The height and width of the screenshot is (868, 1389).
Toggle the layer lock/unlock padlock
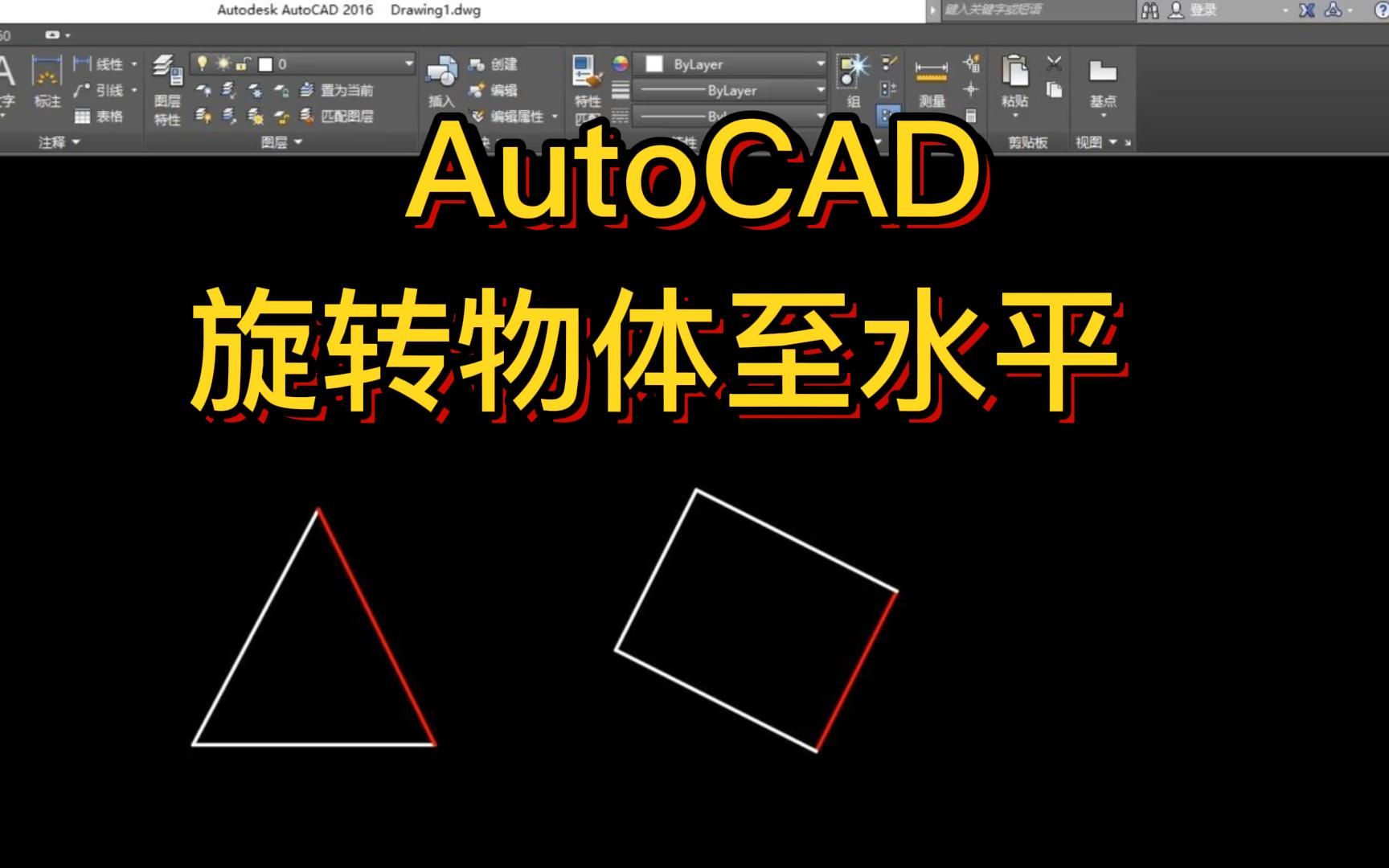pyautogui.click(x=242, y=64)
